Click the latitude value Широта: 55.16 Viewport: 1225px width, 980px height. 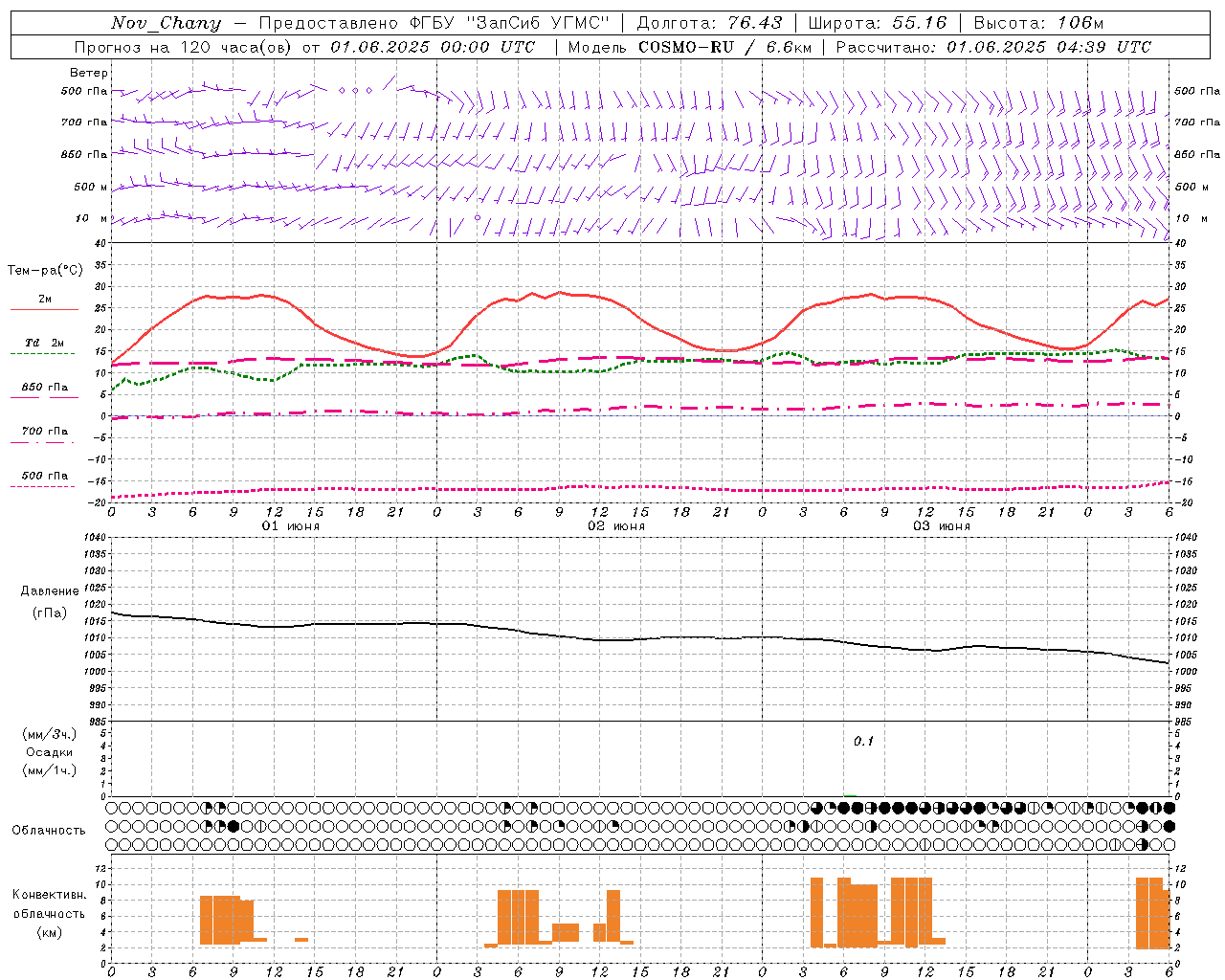pos(878,23)
